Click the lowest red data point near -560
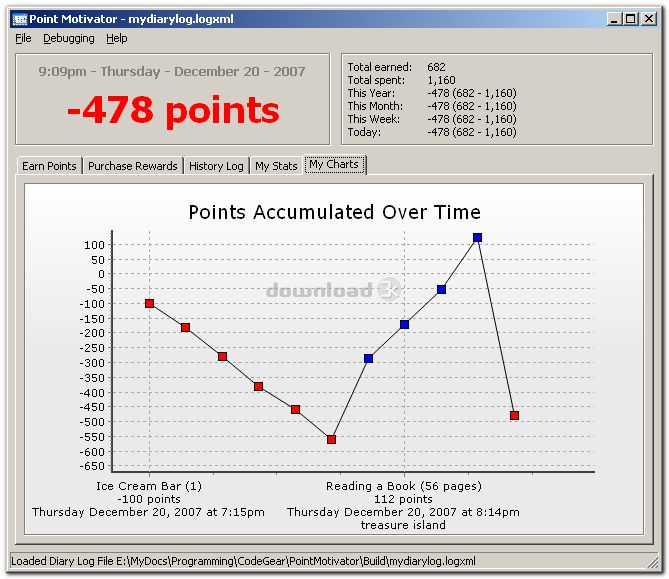The image size is (669, 579). coord(331,439)
